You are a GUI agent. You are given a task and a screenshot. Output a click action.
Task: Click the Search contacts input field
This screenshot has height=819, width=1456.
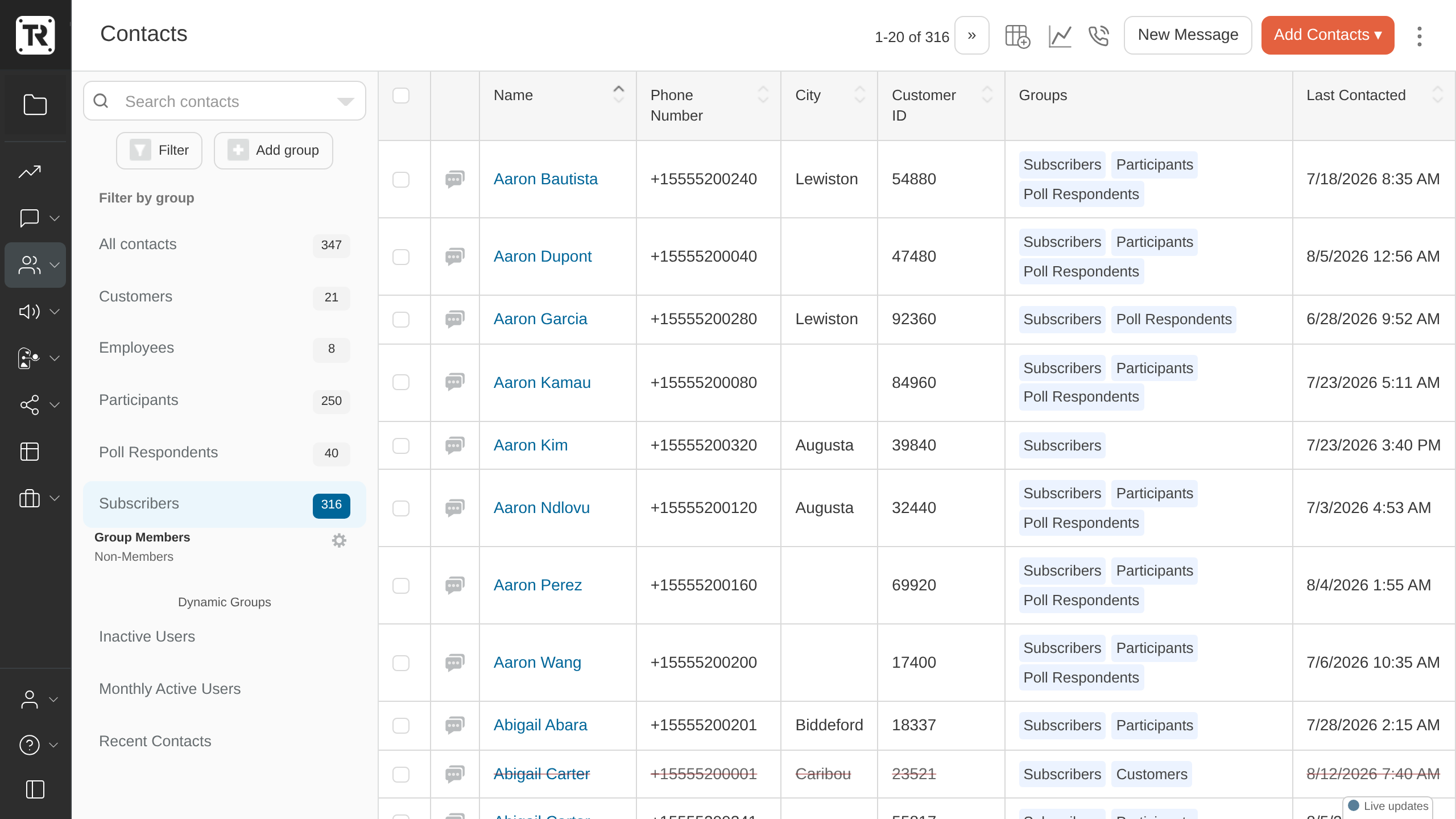coord(224,101)
